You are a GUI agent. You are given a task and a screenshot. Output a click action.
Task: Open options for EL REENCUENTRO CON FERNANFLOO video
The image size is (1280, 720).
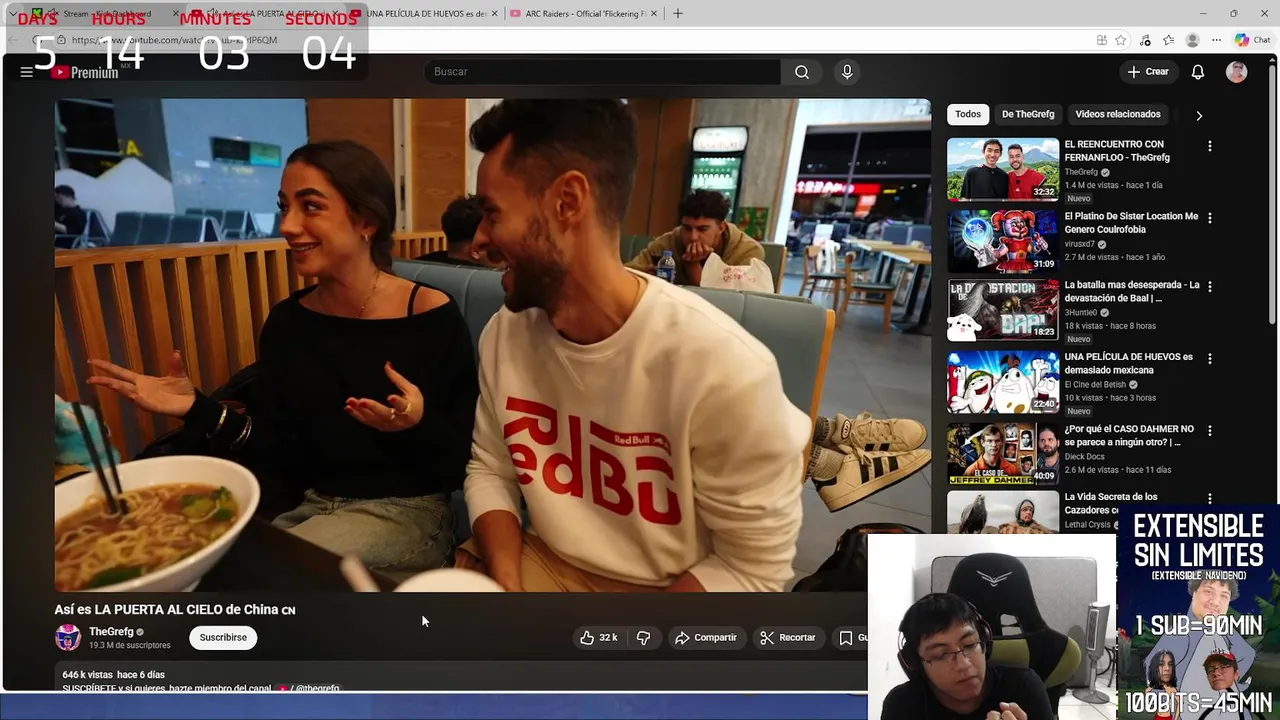(1209, 146)
